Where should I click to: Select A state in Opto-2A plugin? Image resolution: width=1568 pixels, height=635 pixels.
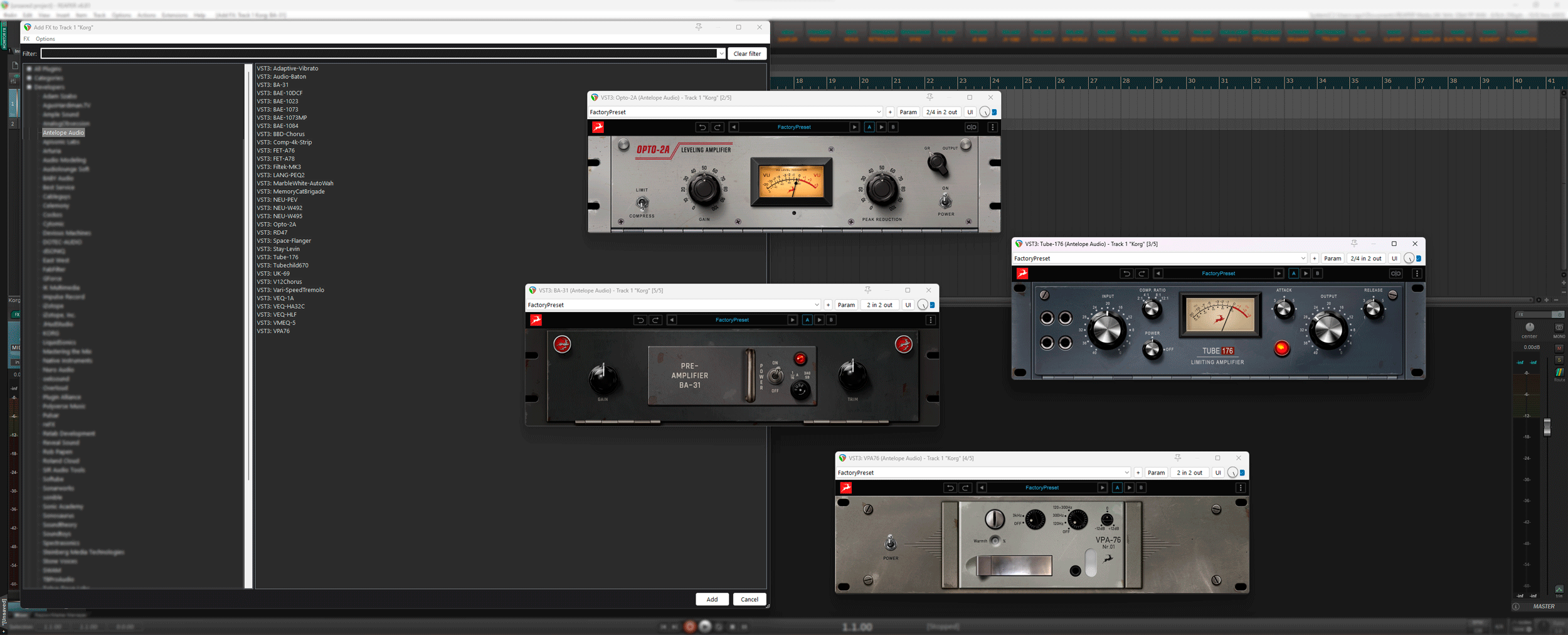coord(869,127)
